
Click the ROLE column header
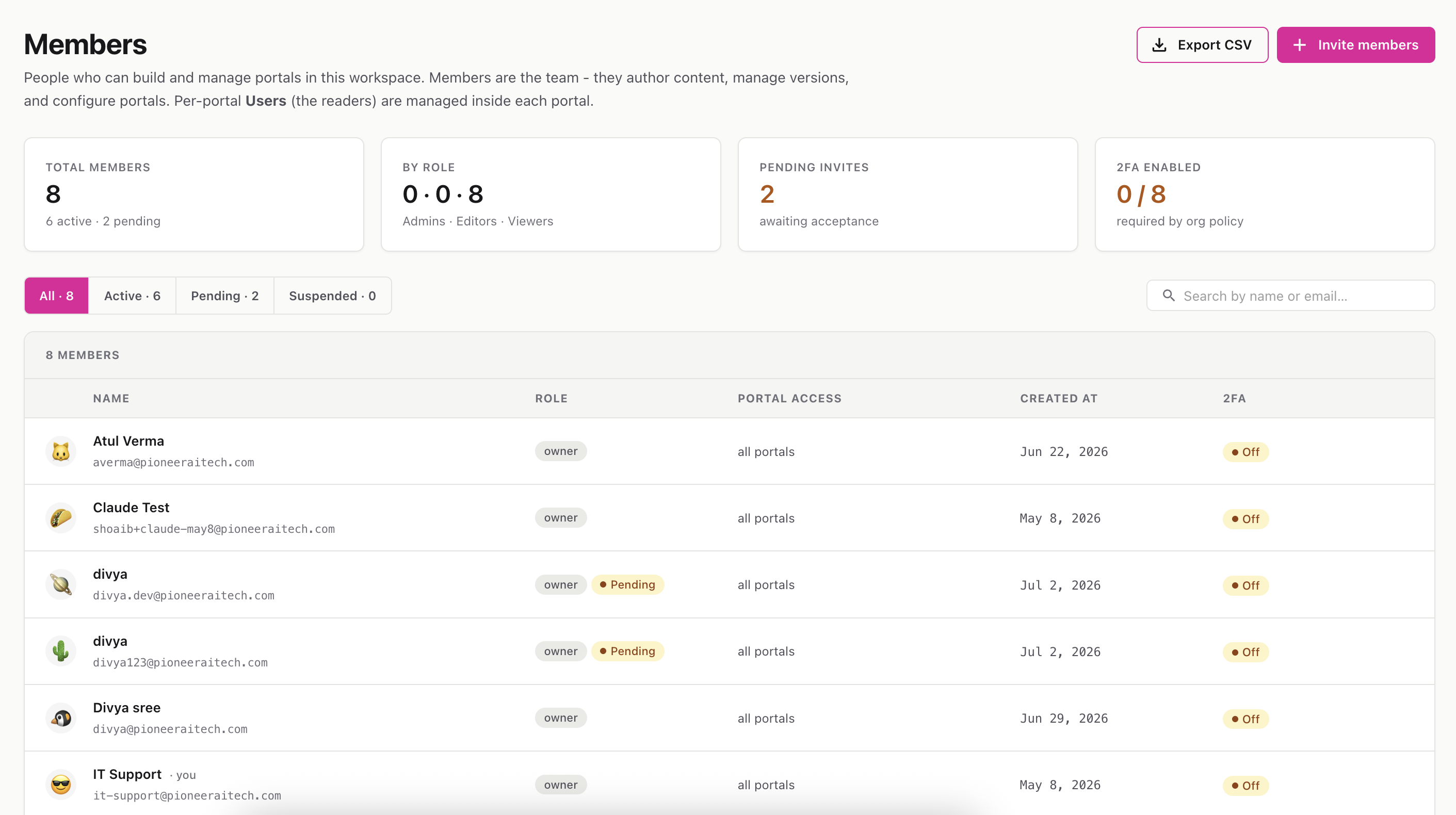[551, 398]
